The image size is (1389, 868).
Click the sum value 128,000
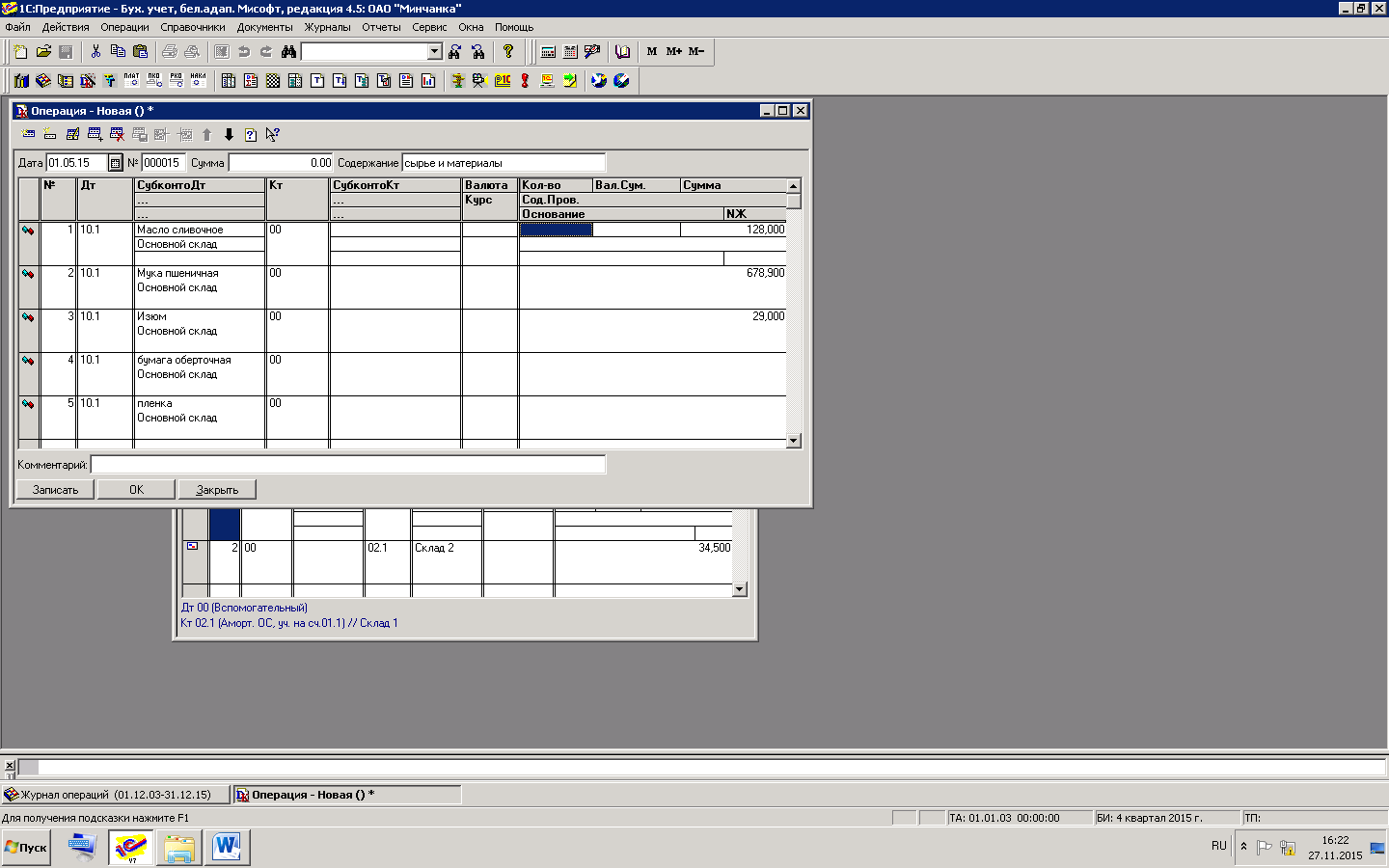[765, 230]
